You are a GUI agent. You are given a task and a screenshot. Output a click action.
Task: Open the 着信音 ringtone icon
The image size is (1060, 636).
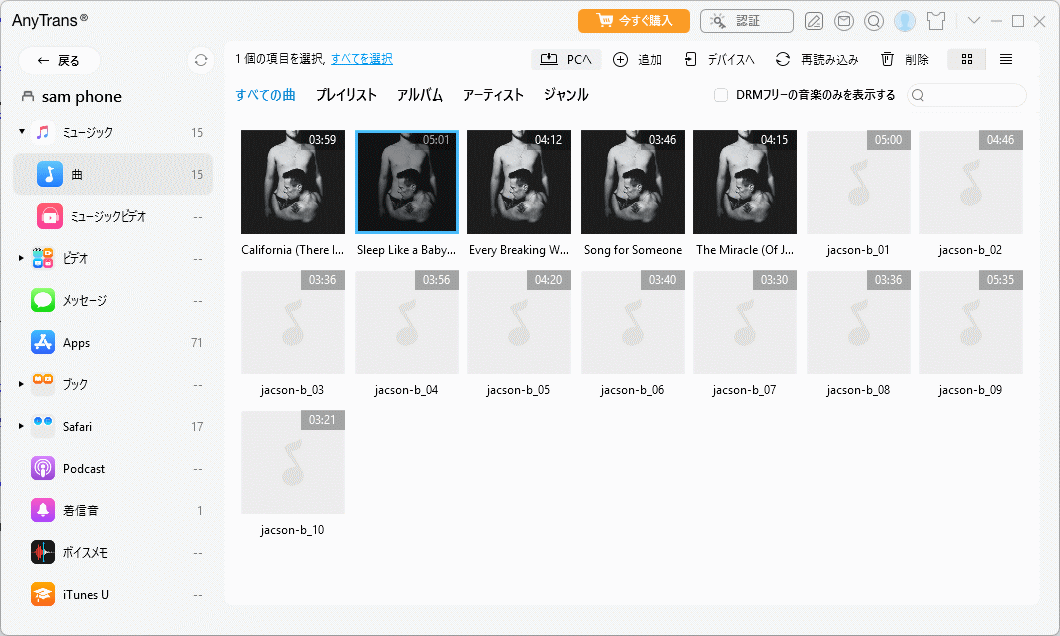pos(43,510)
